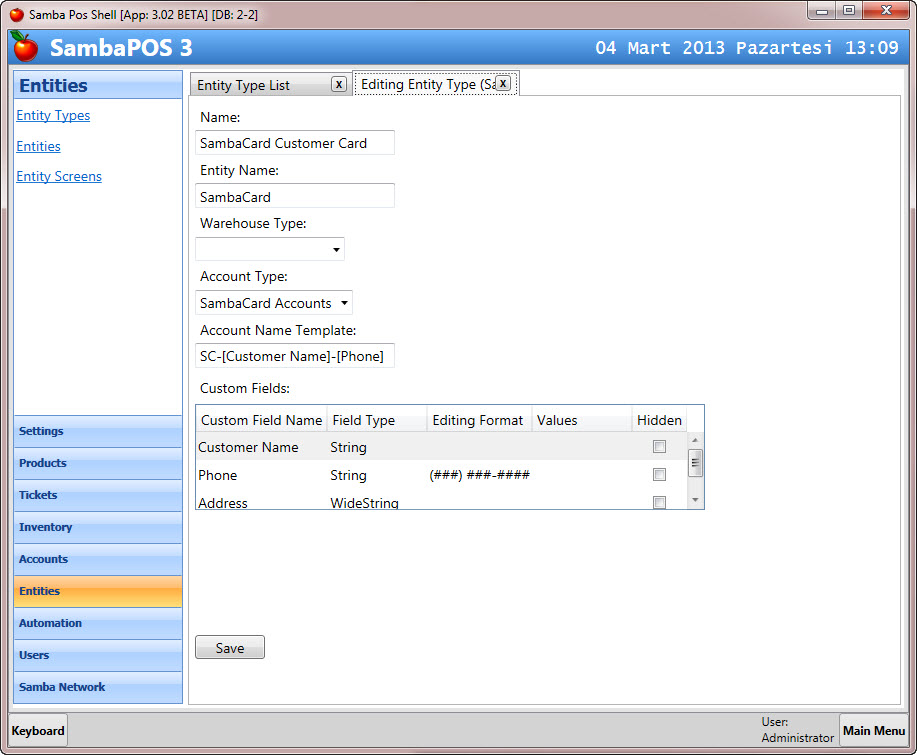
Task: Open the Entity Screens link
Action: click(x=59, y=177)
